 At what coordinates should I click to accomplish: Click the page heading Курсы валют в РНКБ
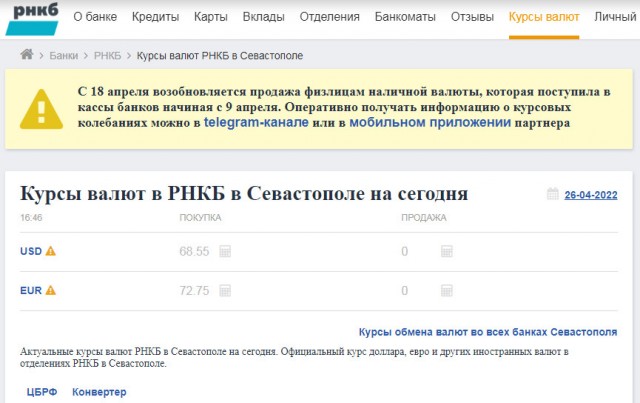pos(244,193)
